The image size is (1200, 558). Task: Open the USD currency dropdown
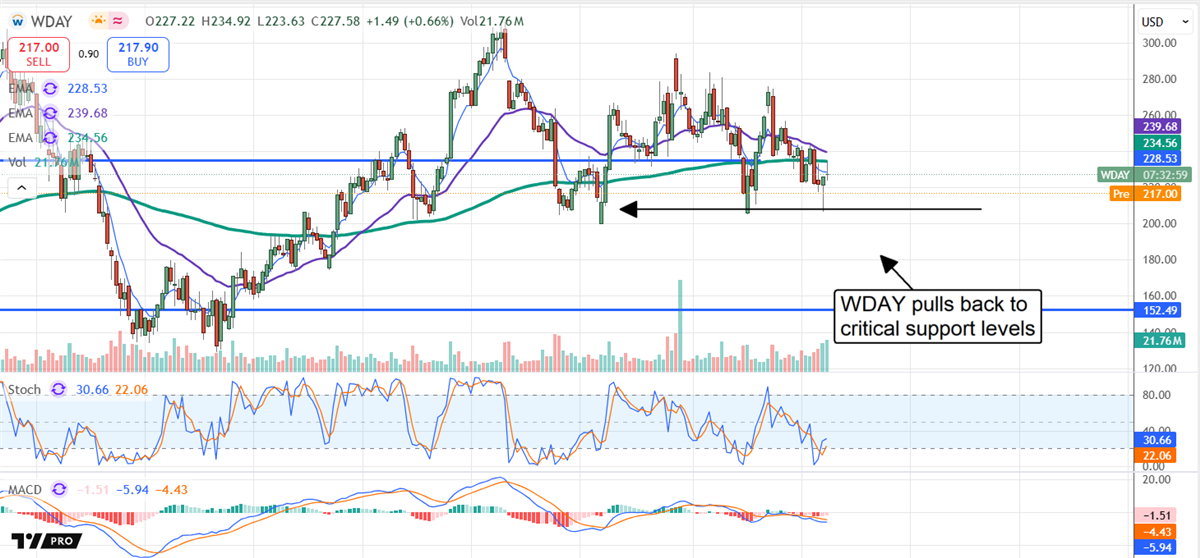click(x=1162, y=21)
